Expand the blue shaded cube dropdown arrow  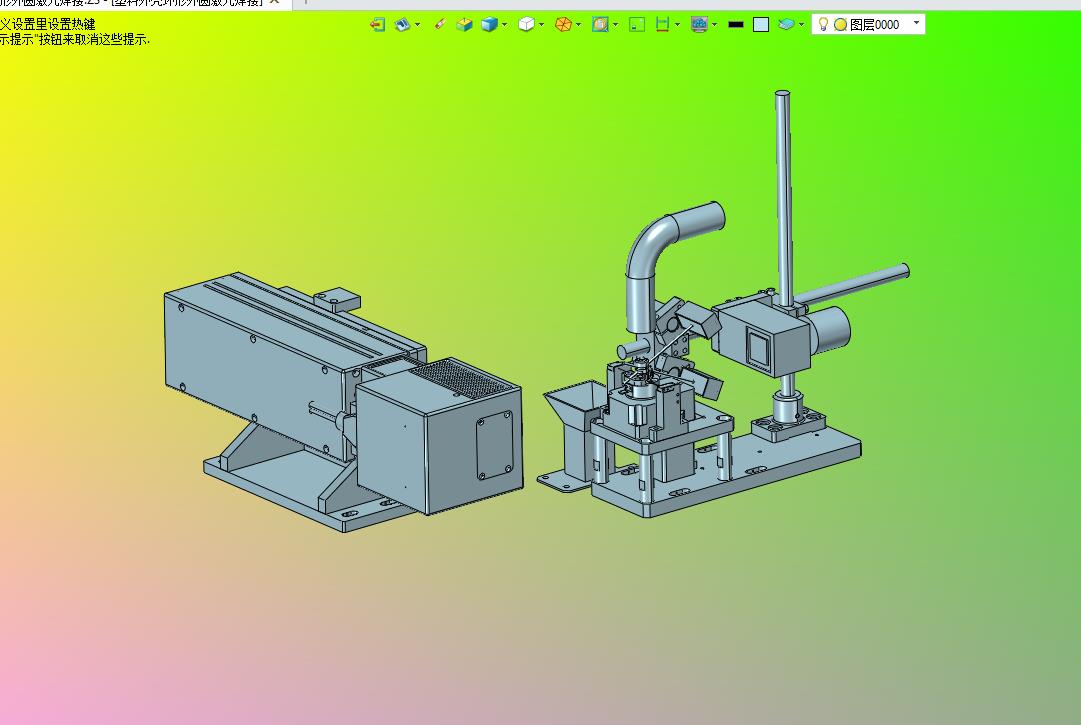click(x=504, y=25)
